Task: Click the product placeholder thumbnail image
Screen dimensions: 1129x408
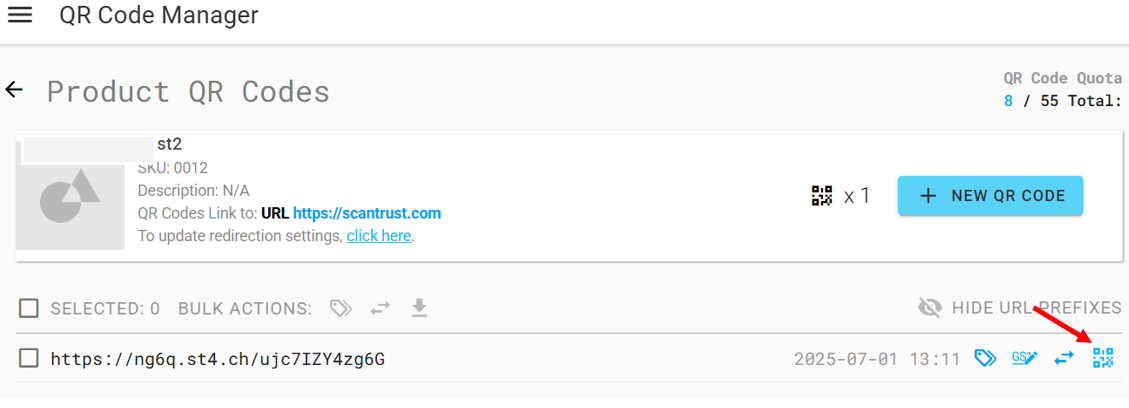Action: coord(69,195)
